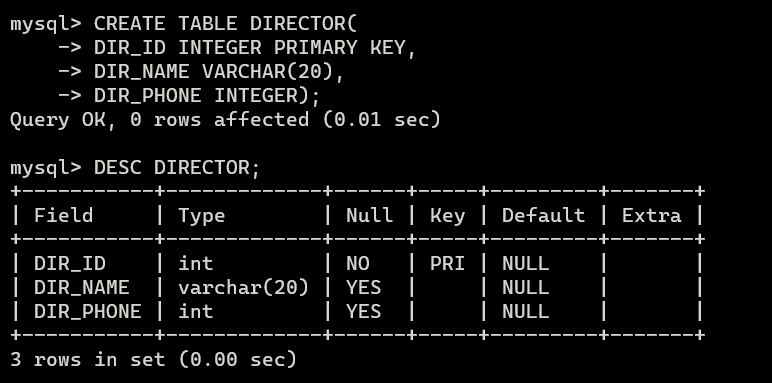Click the DIR_ID cell in the table
The image size is (772, 383).
[70, 264]
